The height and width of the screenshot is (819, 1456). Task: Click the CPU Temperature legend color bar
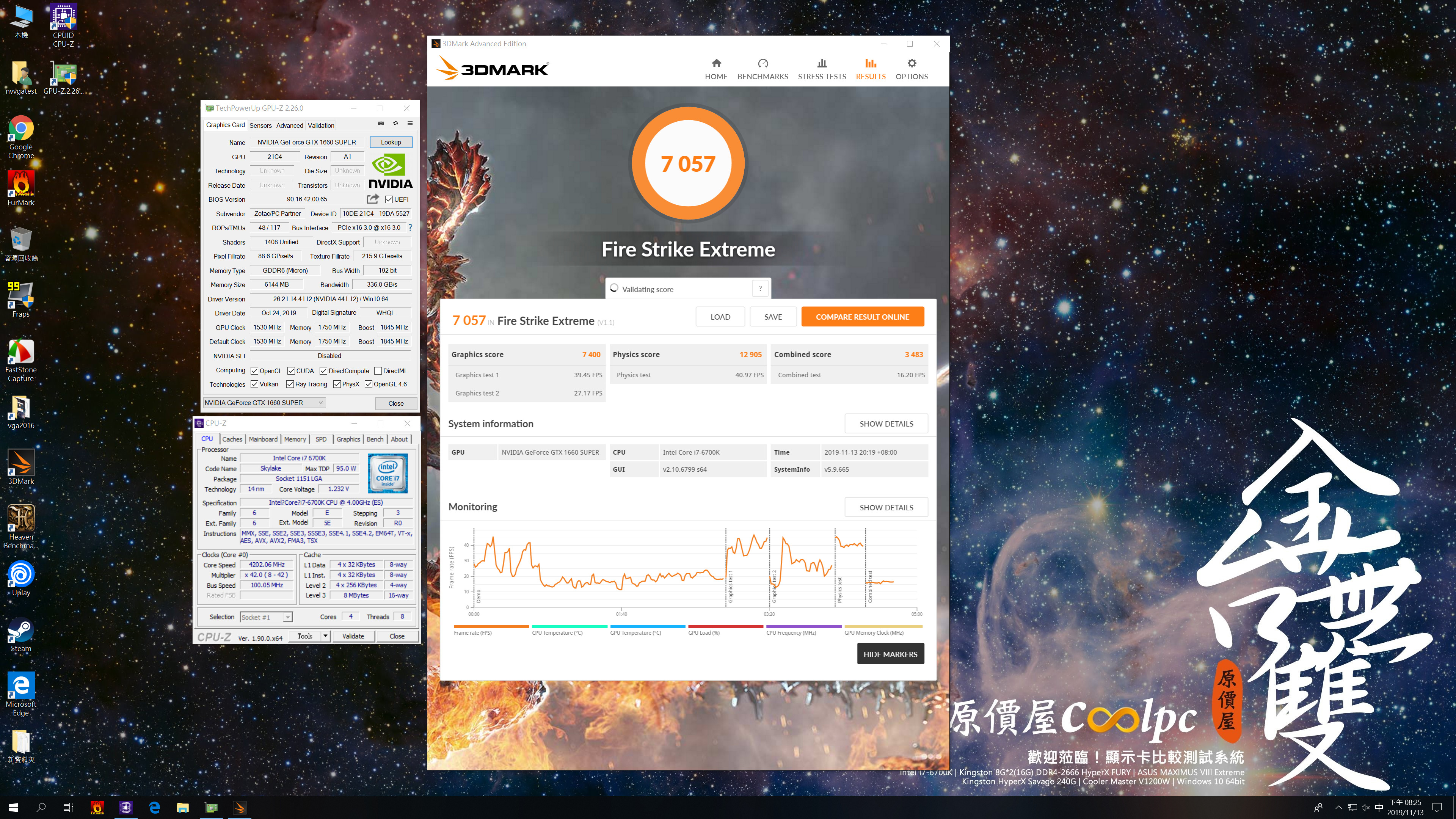[x=569, y=626]
